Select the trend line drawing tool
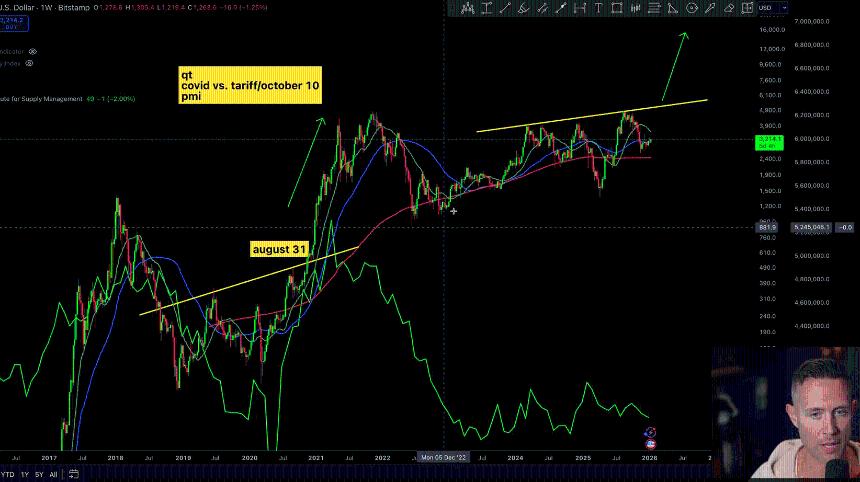The image size is (860, 482). coord(505,8)
